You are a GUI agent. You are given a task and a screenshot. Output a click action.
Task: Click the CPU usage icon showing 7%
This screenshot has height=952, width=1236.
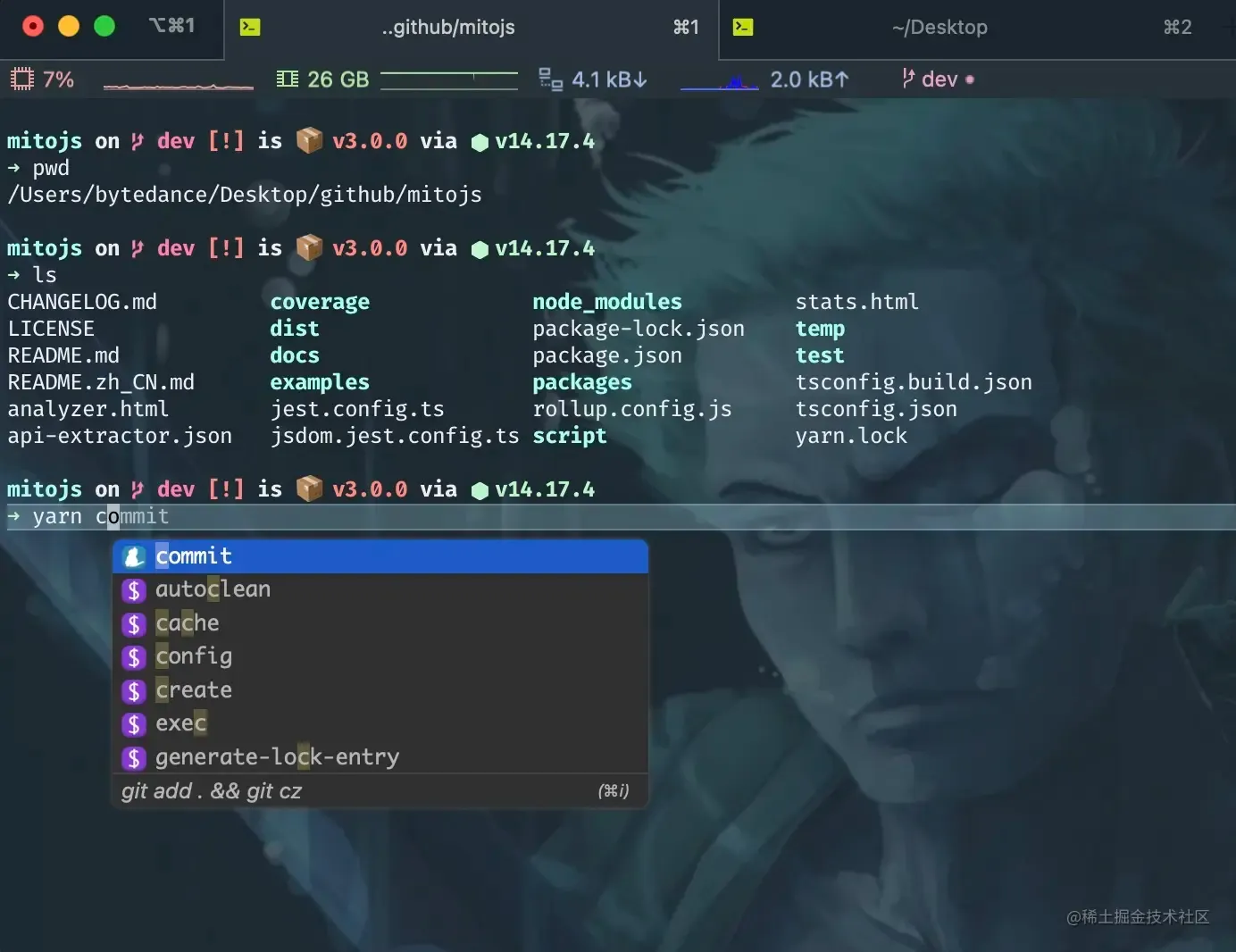coord(21,79)
